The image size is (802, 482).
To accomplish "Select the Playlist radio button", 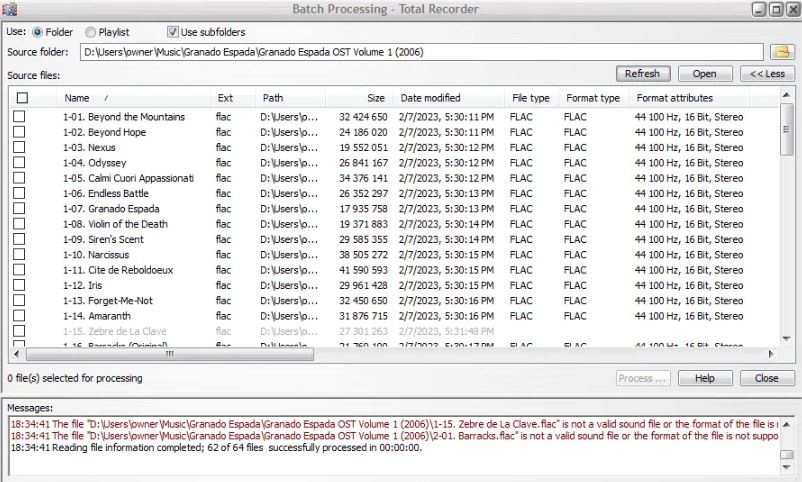I will (x=91, y=32).
